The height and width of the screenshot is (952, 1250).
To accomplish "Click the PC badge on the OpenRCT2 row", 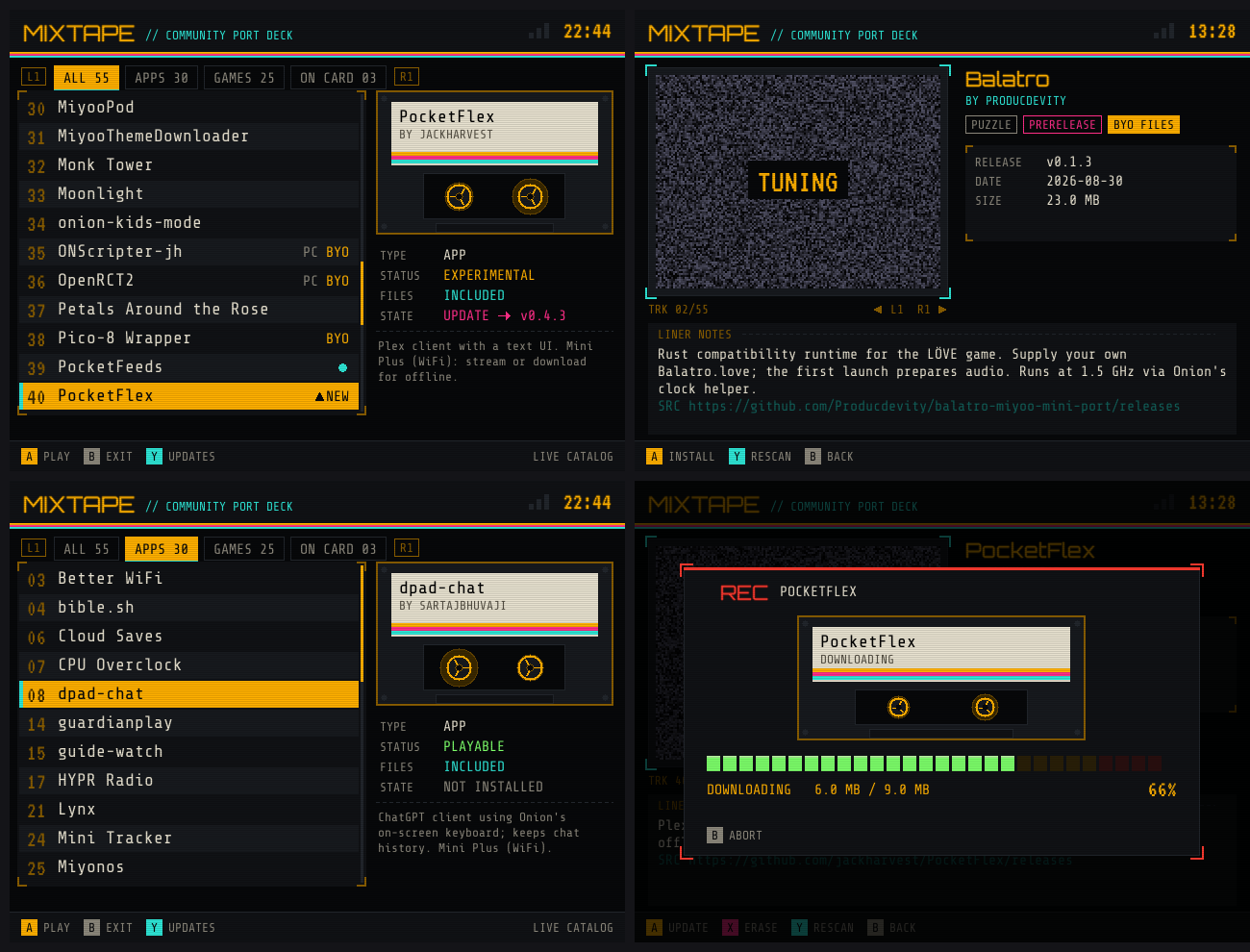I will coord(311,281).
